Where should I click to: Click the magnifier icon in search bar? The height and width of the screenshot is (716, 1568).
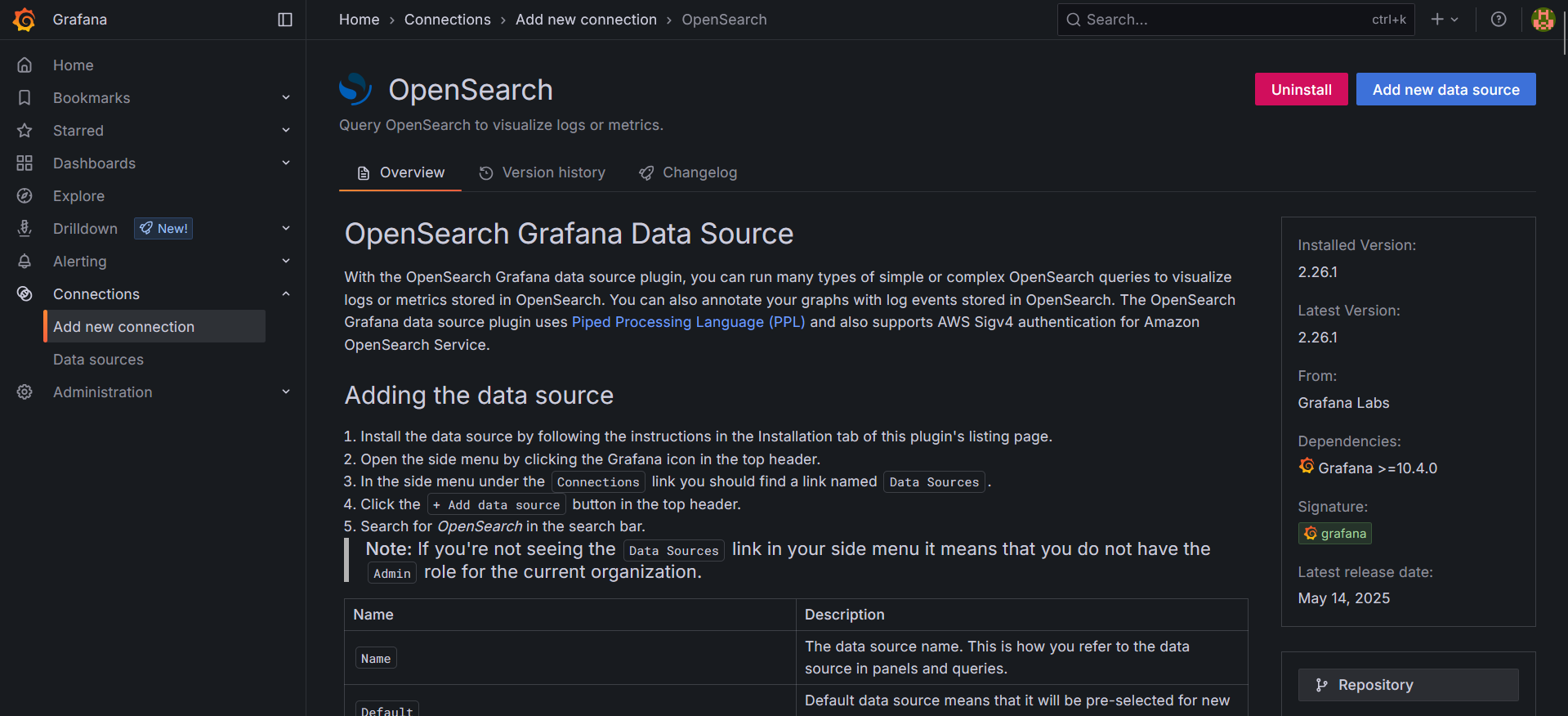[x=1074, y=20]
